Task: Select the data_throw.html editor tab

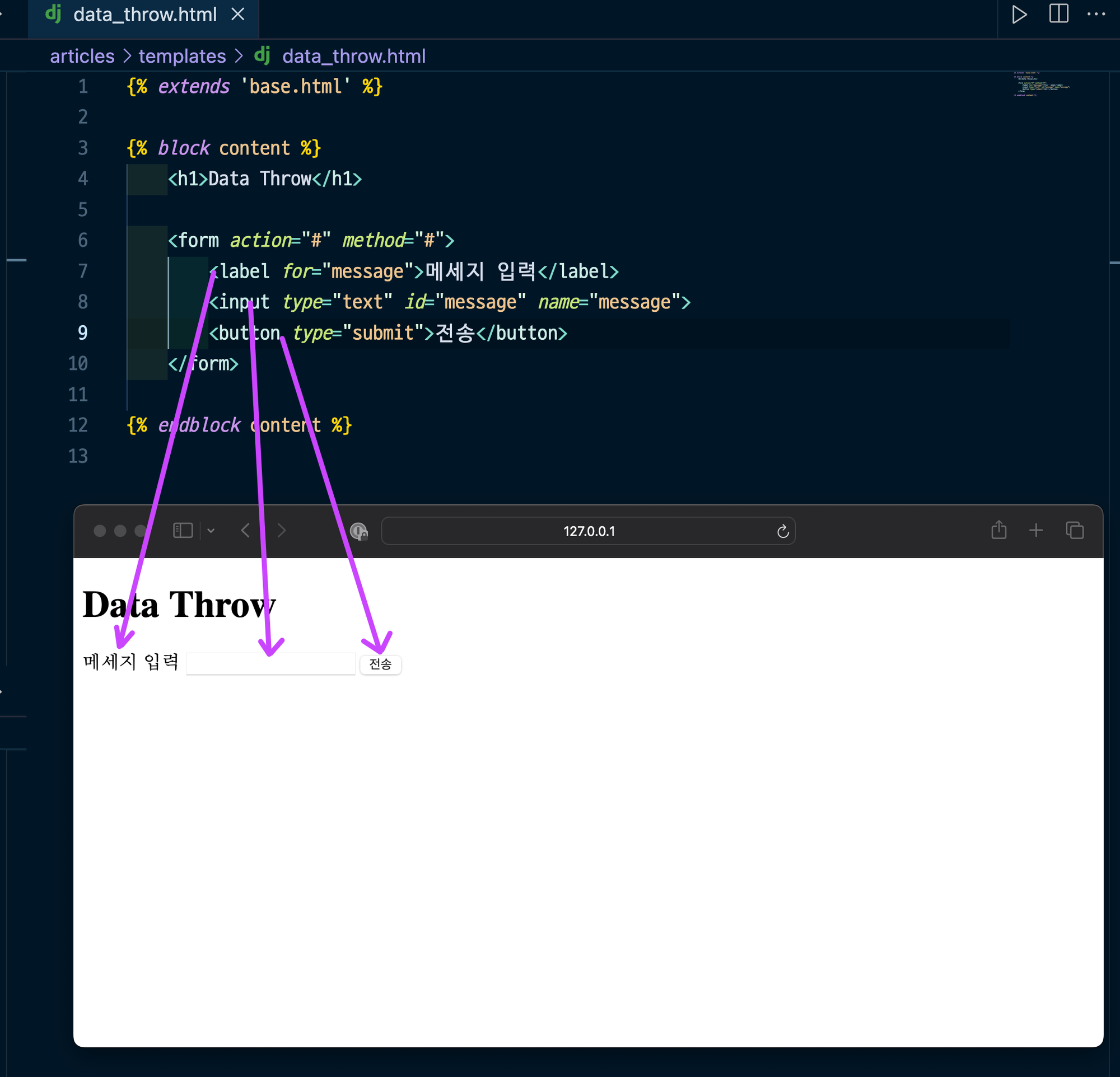Action: point(144,15)
